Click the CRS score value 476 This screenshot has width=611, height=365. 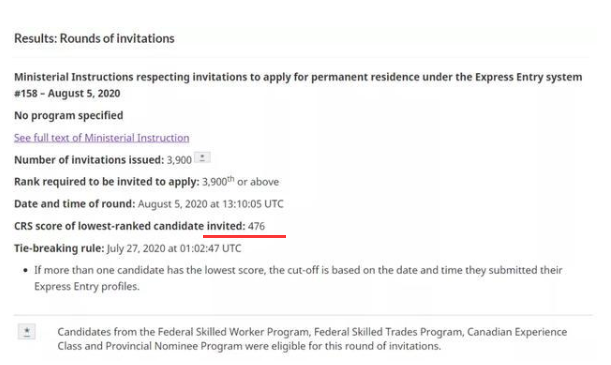point(256,226)
